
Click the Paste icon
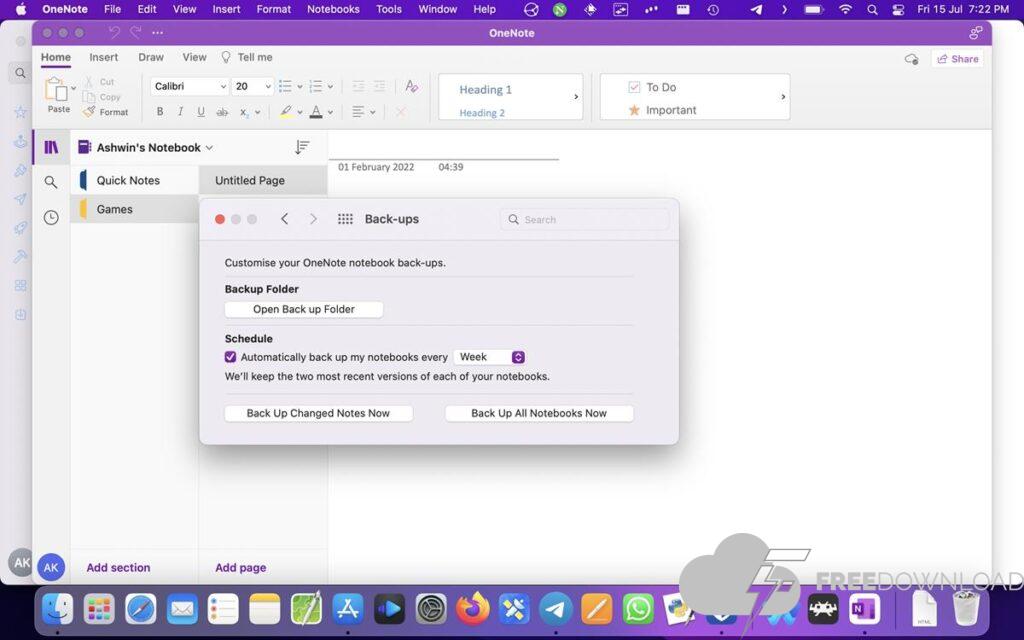[x=57, y=92]
